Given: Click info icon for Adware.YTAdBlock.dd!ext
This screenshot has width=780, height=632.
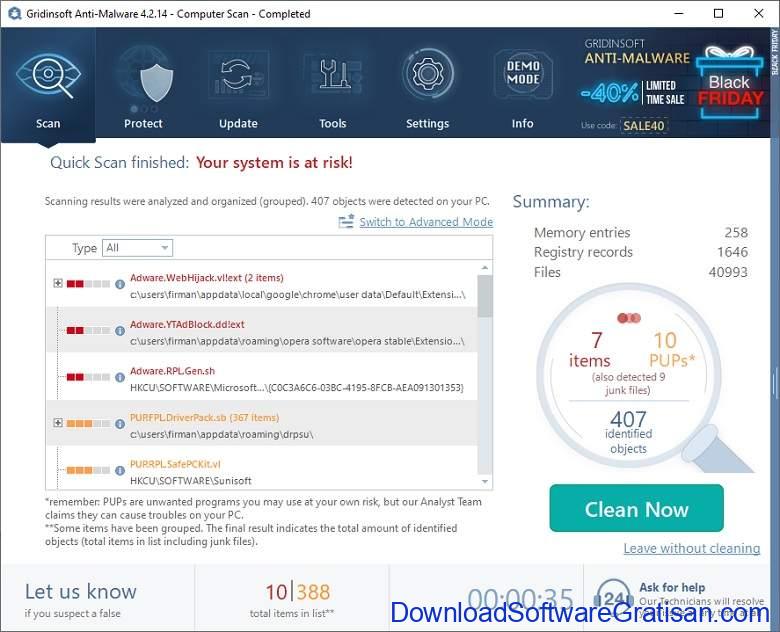Looking at the screenshot, I should coord(120,330).
